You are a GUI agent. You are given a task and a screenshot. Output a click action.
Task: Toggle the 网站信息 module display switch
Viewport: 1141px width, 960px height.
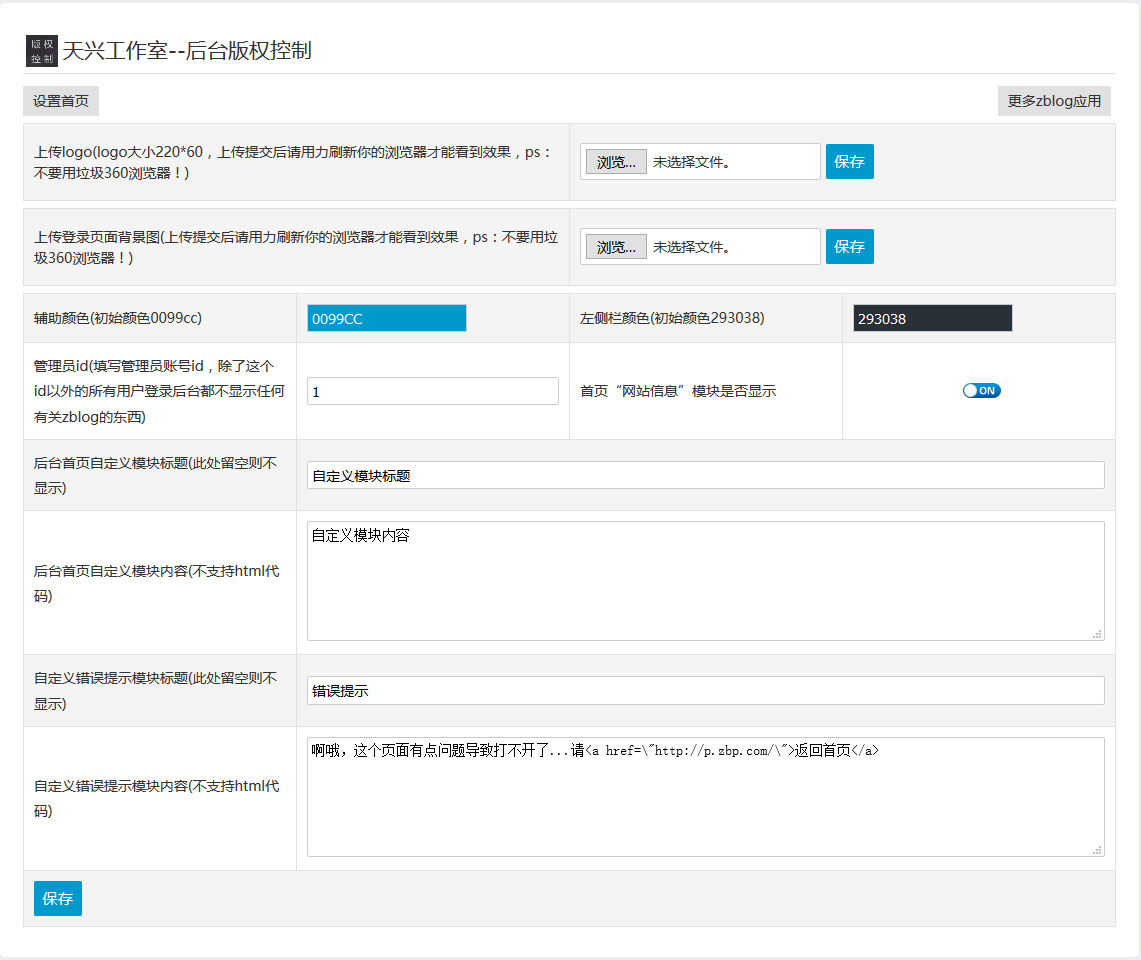click(981, 391)
